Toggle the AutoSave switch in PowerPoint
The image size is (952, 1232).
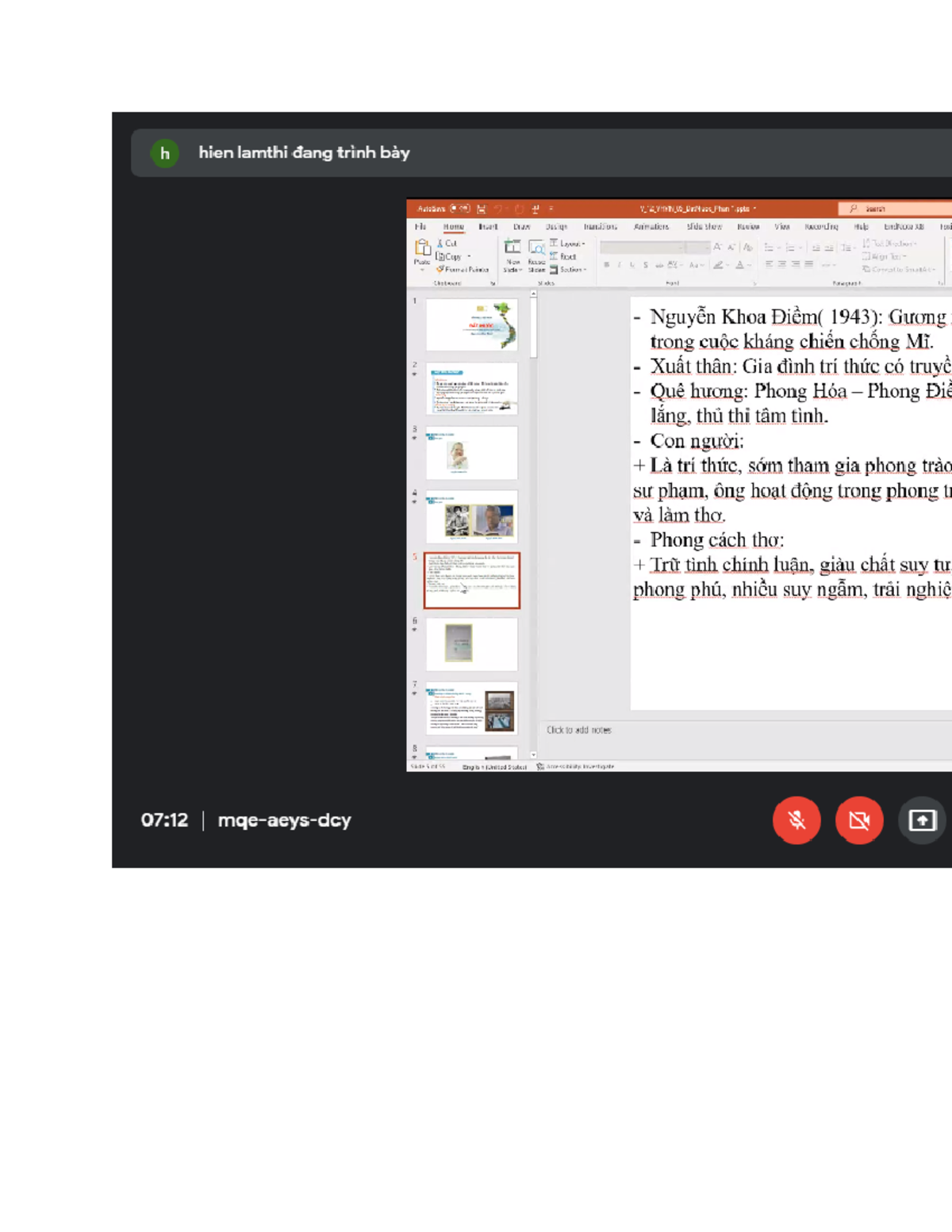pyautogui.click(x=459, y=209)
